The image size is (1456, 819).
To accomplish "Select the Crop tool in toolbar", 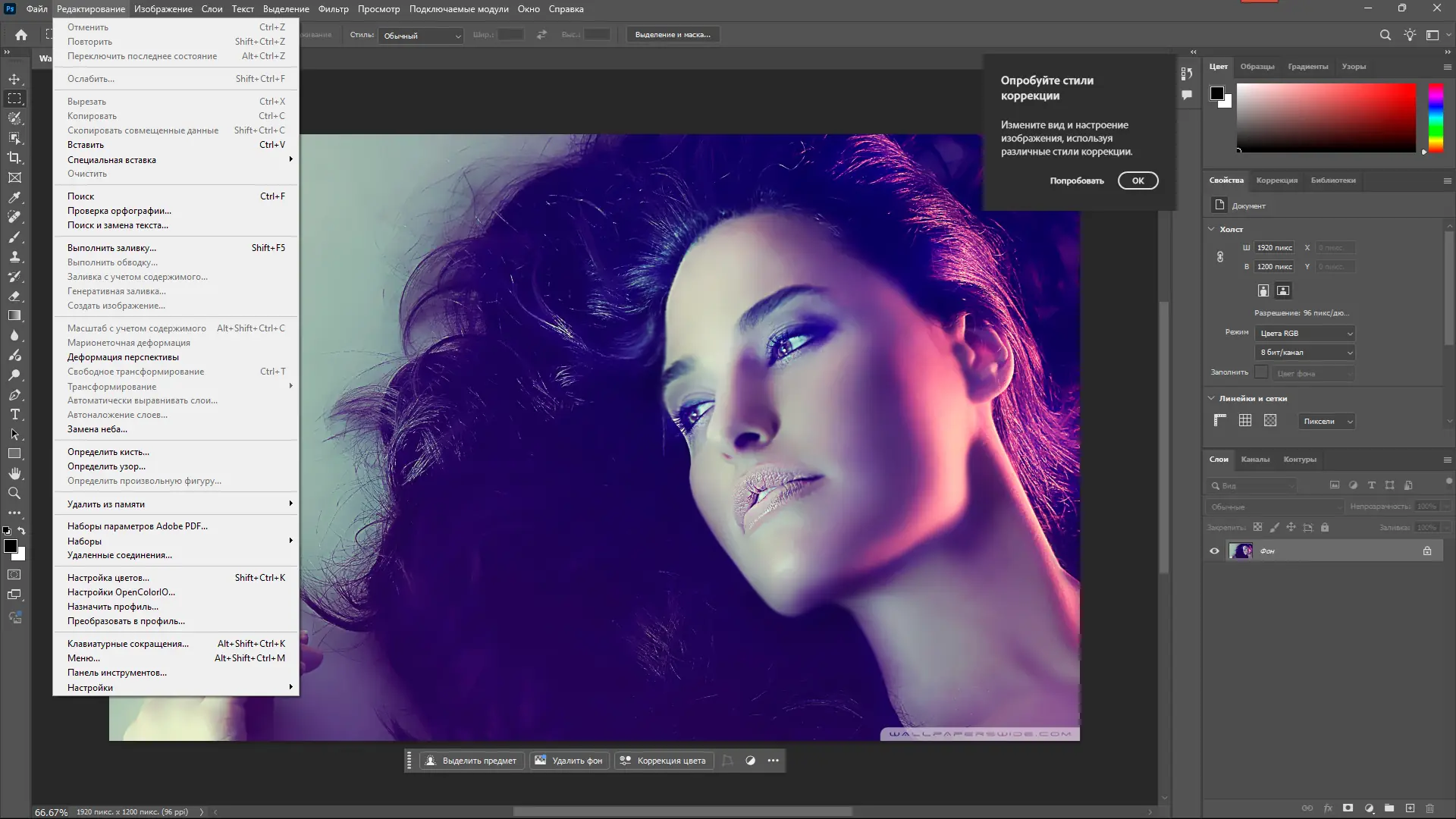I will point(14,158).
